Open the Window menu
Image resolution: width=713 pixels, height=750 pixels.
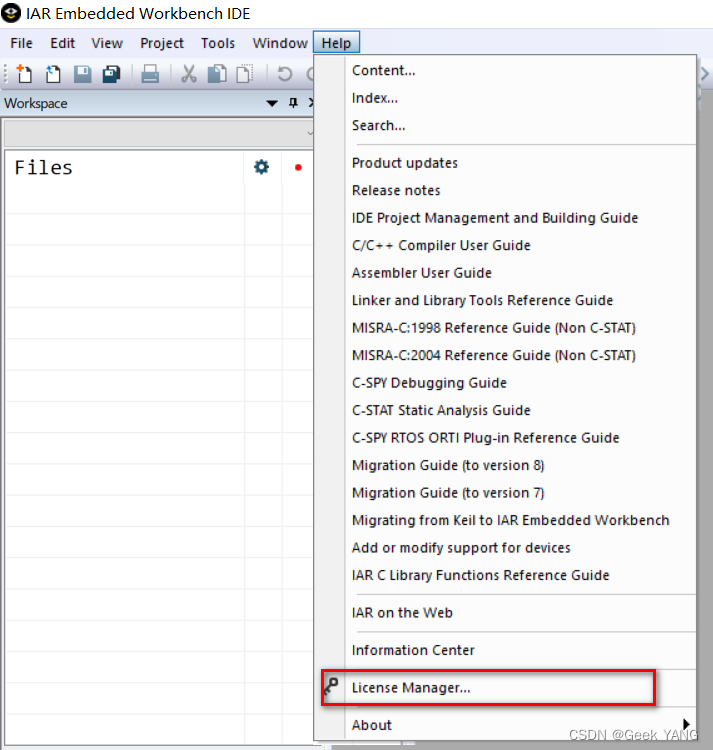280,43
